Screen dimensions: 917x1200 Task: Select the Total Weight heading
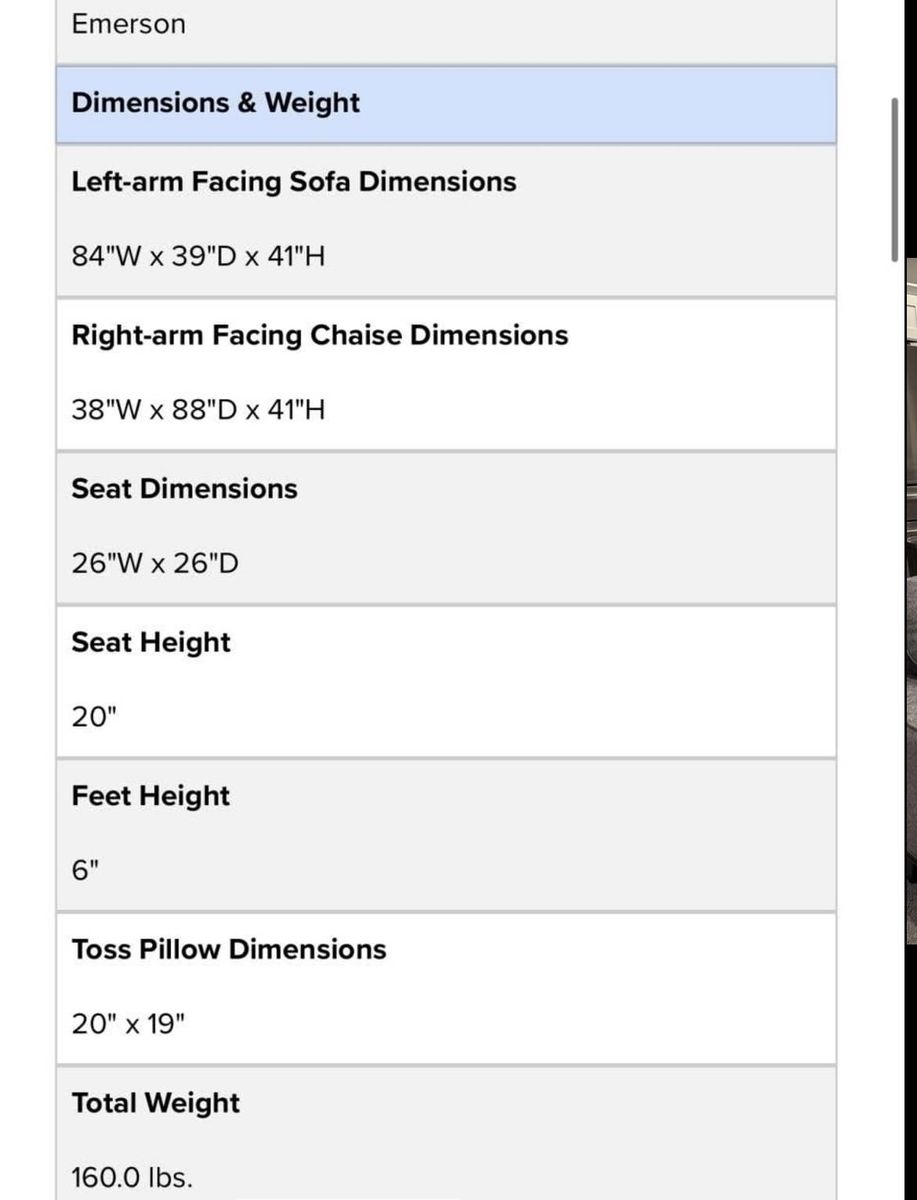pos(155,1103)
